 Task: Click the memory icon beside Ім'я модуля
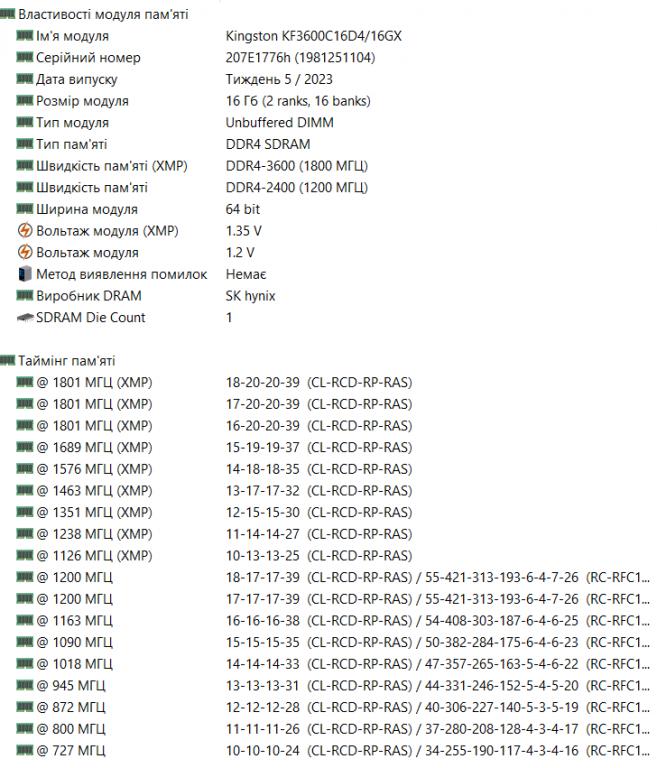[25, 36]
